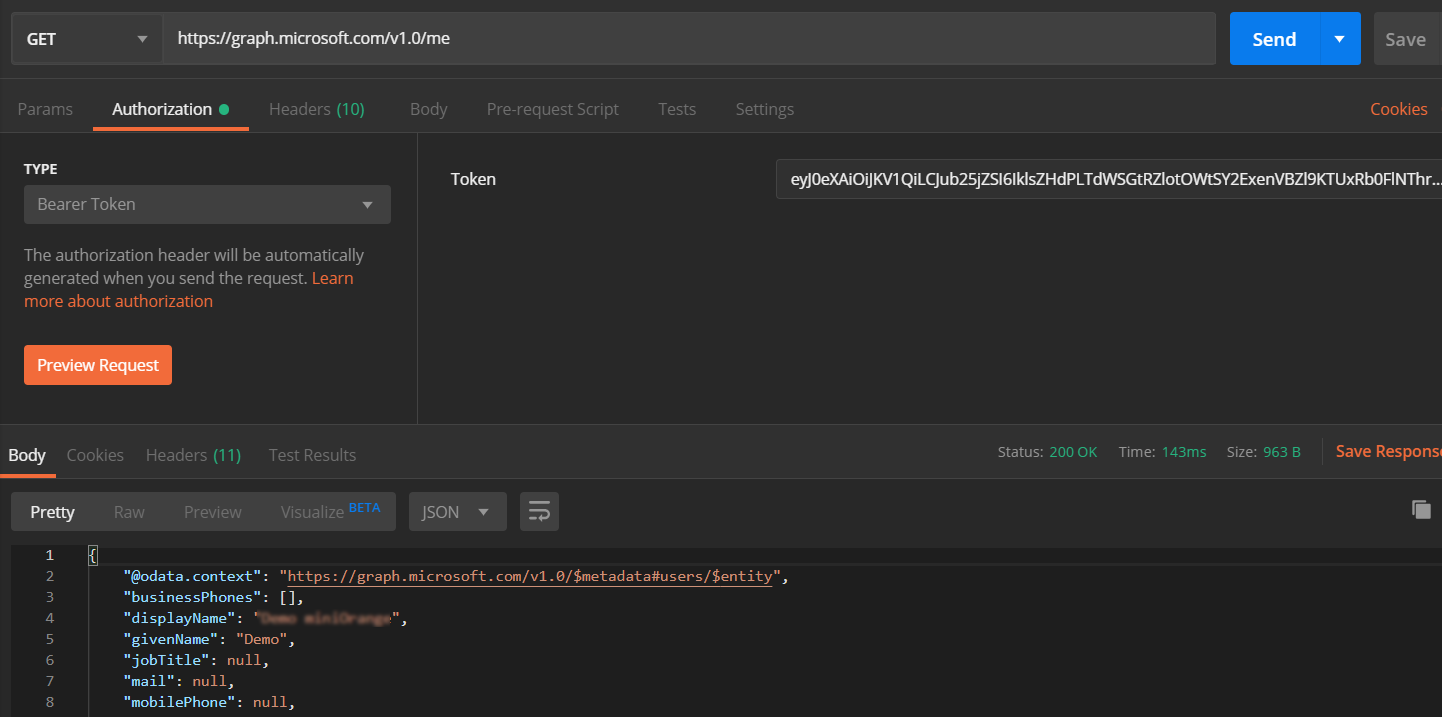
Task: Click the "jobTitle" line in response
Action: (x=197, y=660)
